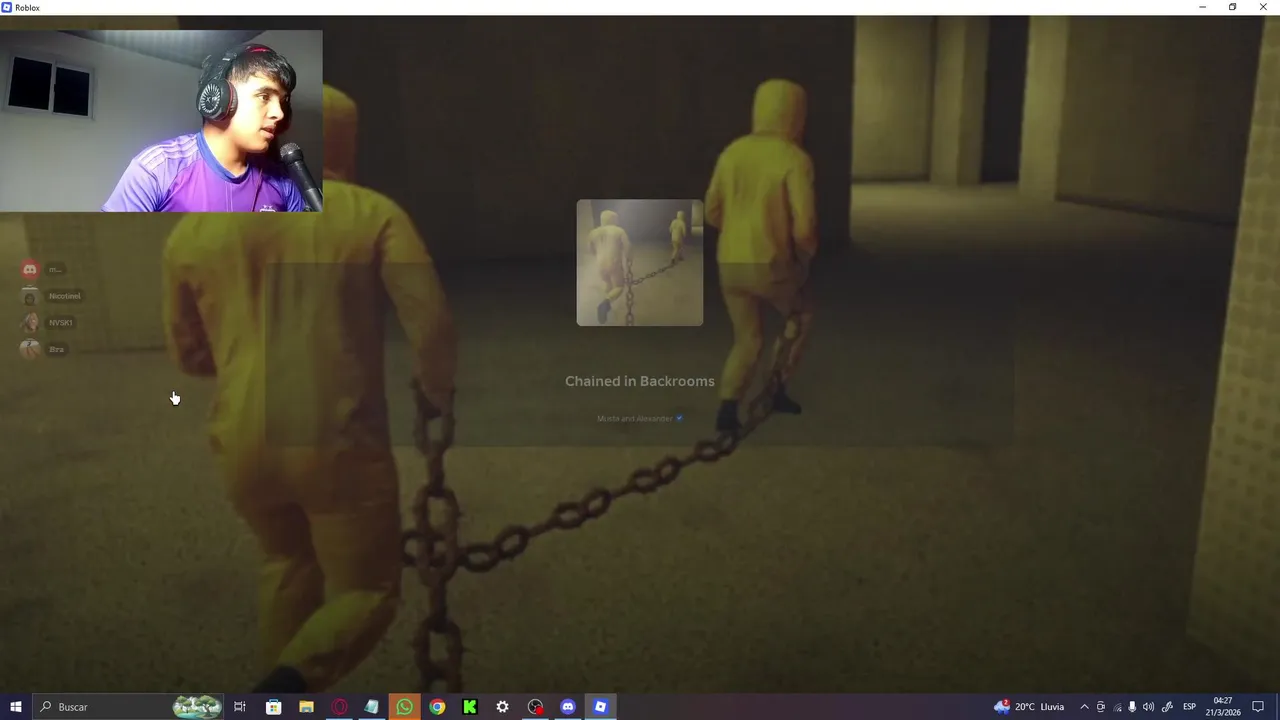Viewport: 1280px width, 720px height.
Task: Restore down the Roblox window
Action: coord(1232,7)
